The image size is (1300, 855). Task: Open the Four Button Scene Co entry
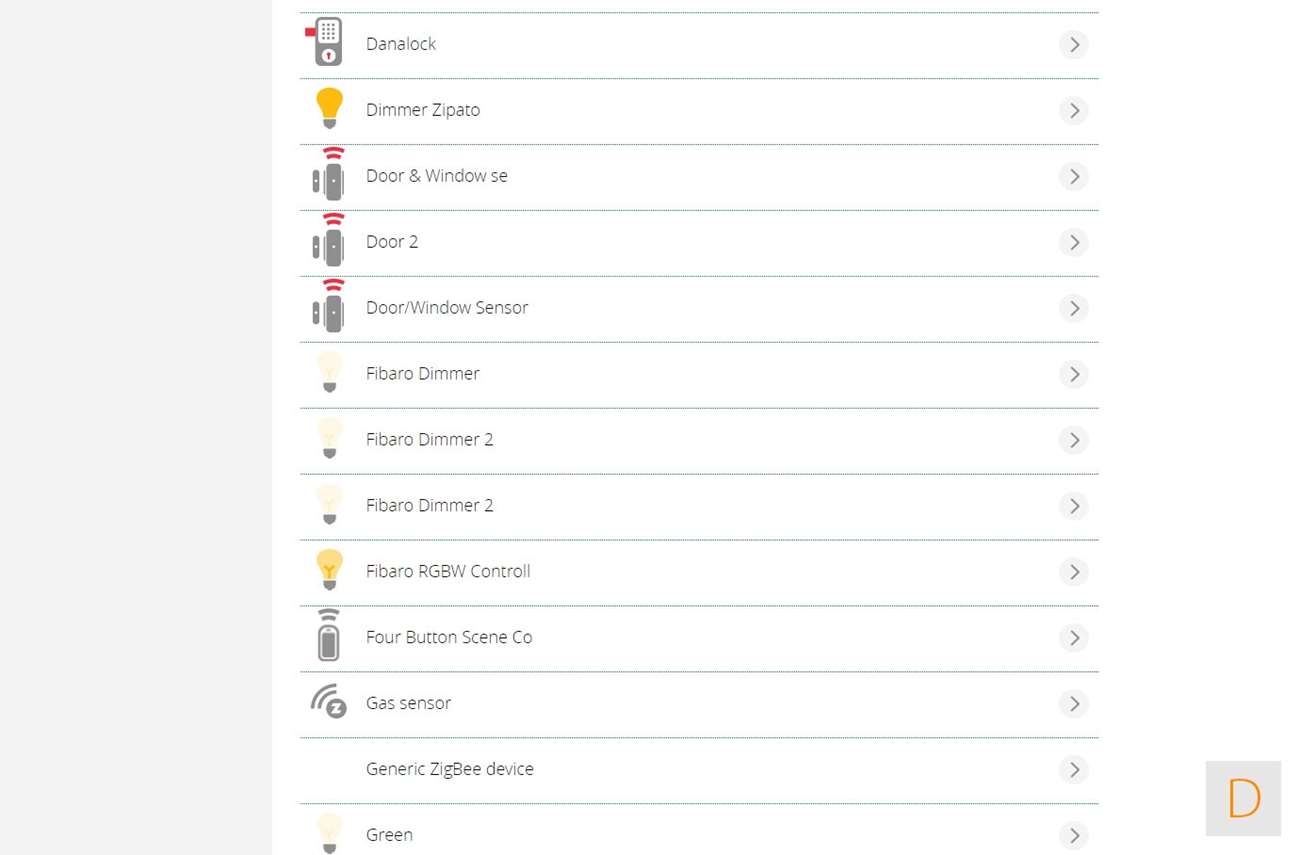click(449, 637)
